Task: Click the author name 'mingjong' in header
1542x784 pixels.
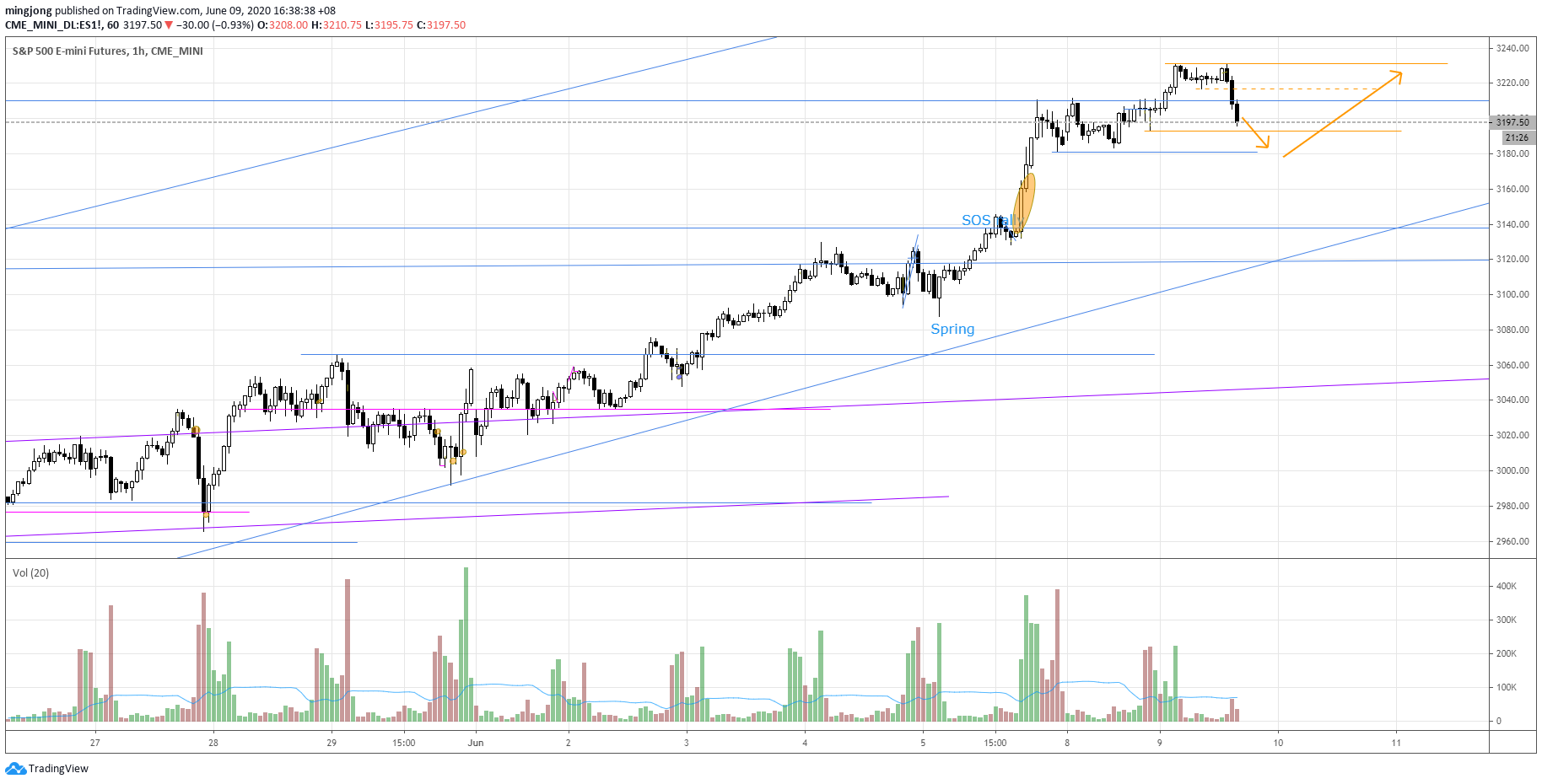Action: pos(29,11)
